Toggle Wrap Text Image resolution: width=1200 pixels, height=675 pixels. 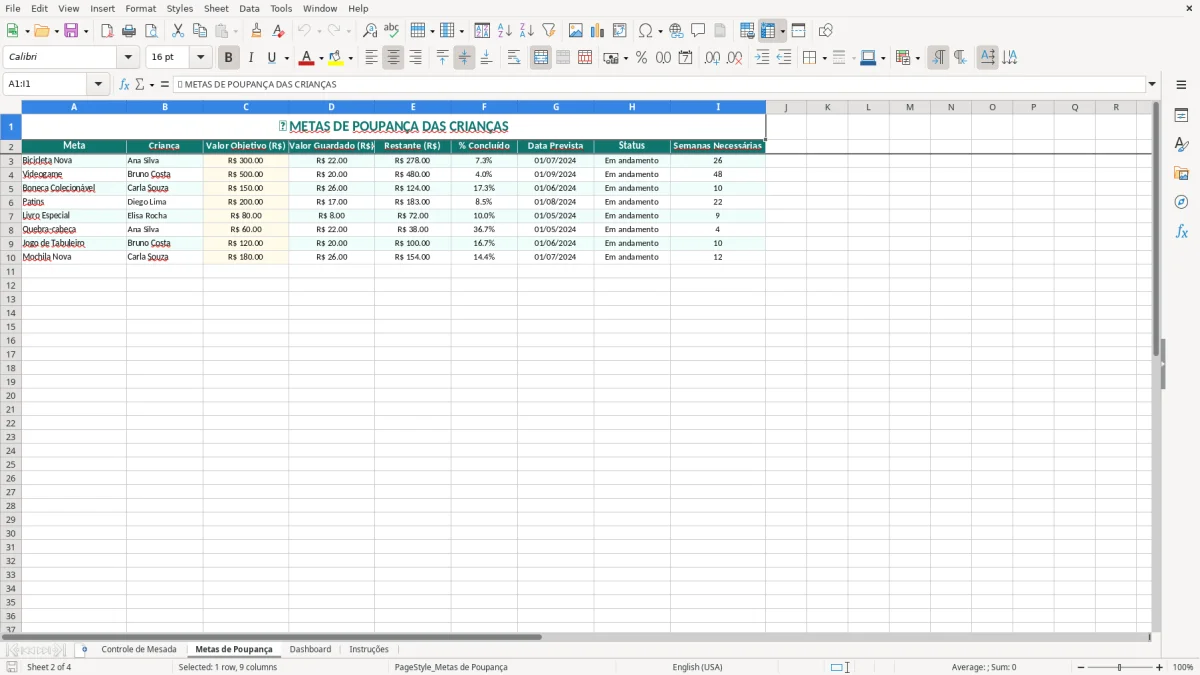pyautogui.click(x=514, y=58)
